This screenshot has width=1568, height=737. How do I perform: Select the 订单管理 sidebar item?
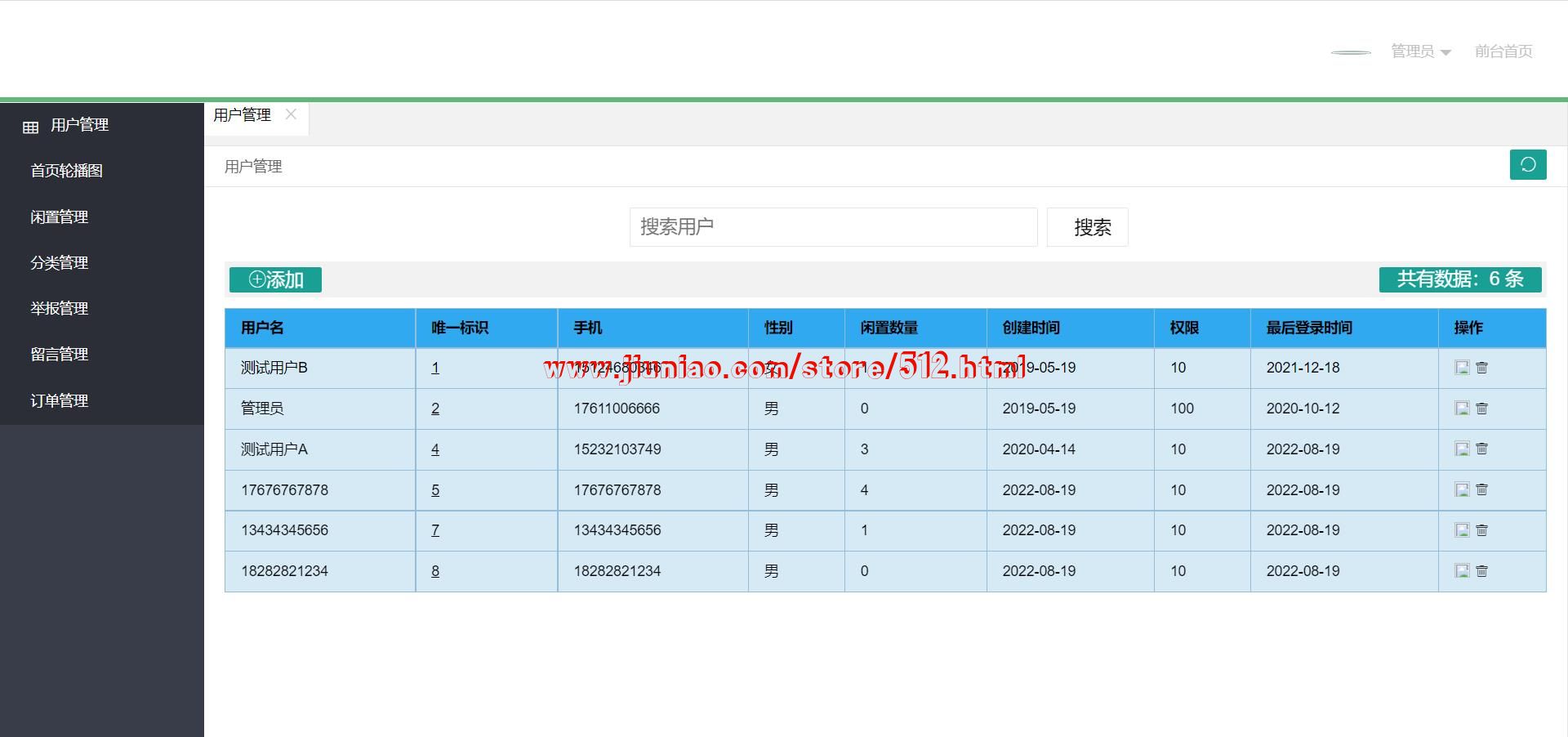click(x=60, y=400)
